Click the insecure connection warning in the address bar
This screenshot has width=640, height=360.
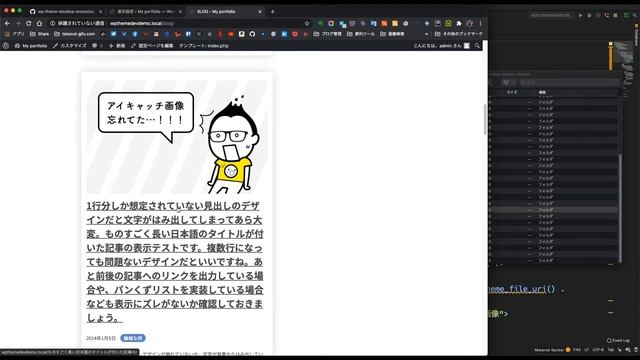pos(78,24)
